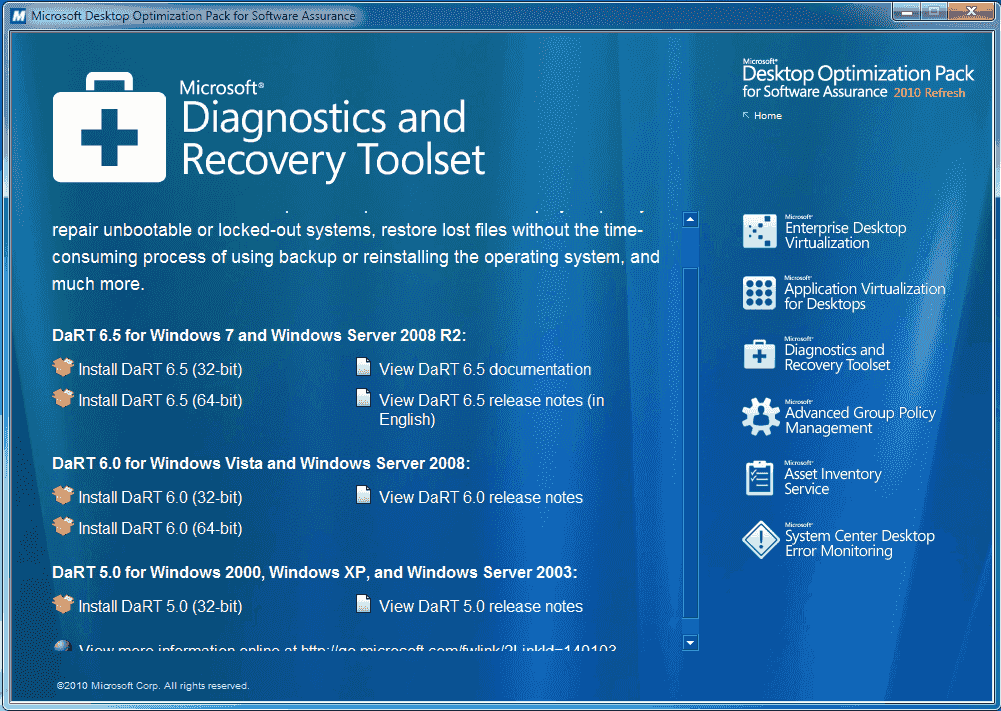Click the package icon for DaRT 6.5 64-bit

point(63,398)
